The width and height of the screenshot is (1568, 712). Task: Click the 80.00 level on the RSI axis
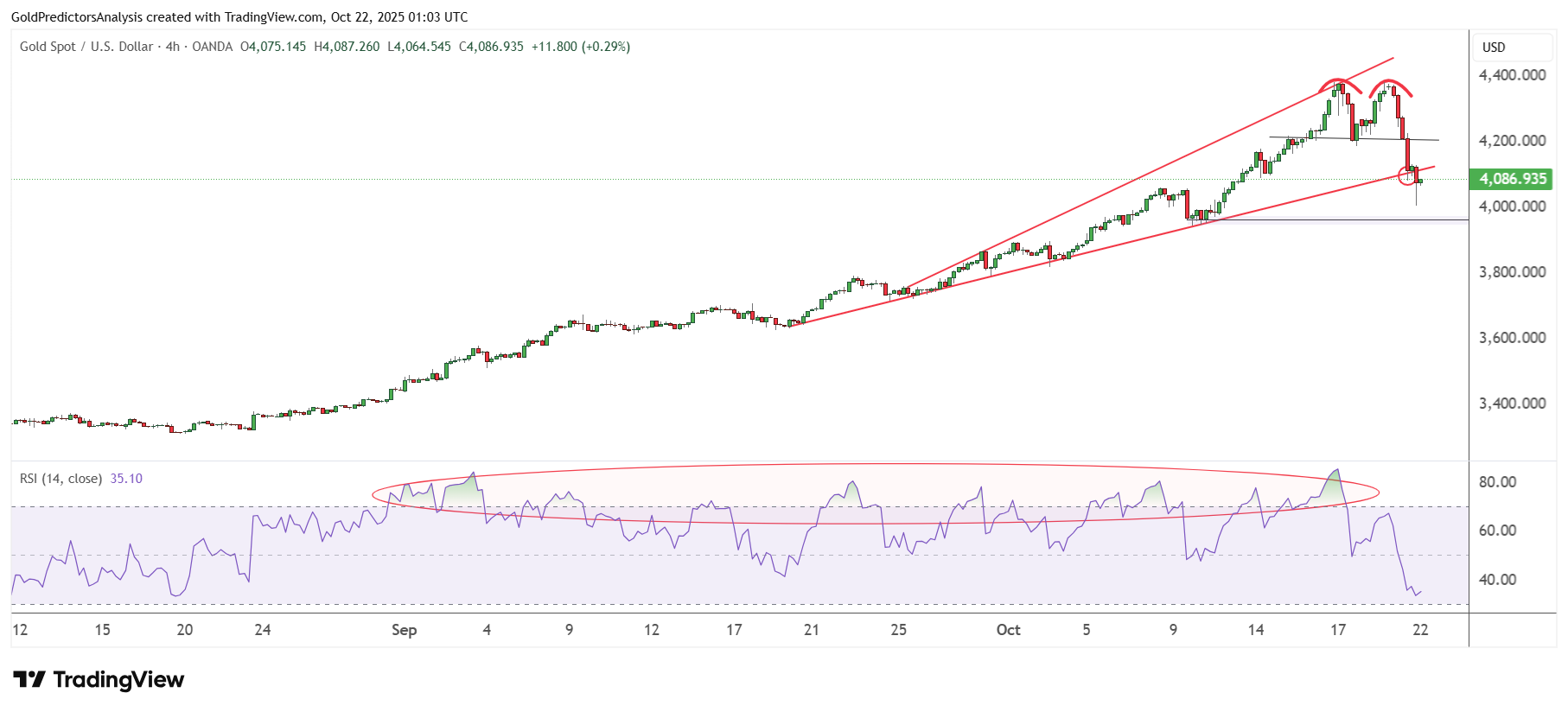point(1497,482)
